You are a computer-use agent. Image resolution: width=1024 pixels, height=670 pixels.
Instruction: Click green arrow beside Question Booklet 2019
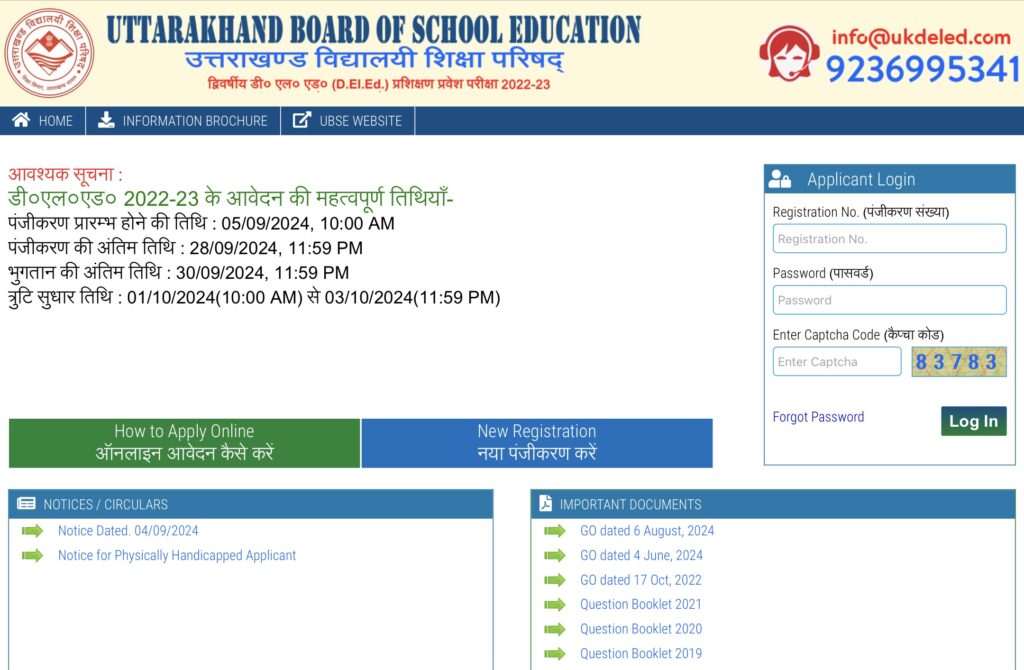pos(554,654)
